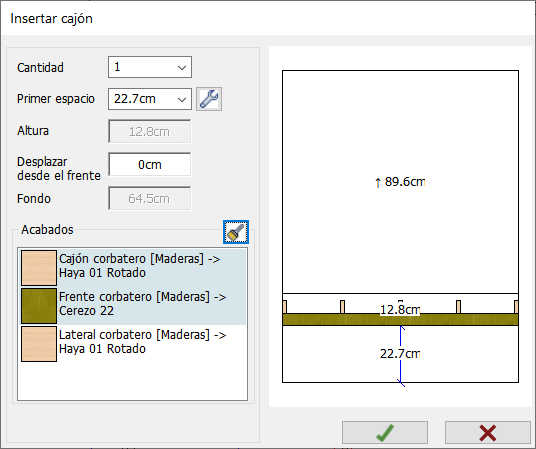The width and height of the screenshot is (536, 449).
Task: Expand the Primer espacio dropdown arrow
Action: point(182,99)
